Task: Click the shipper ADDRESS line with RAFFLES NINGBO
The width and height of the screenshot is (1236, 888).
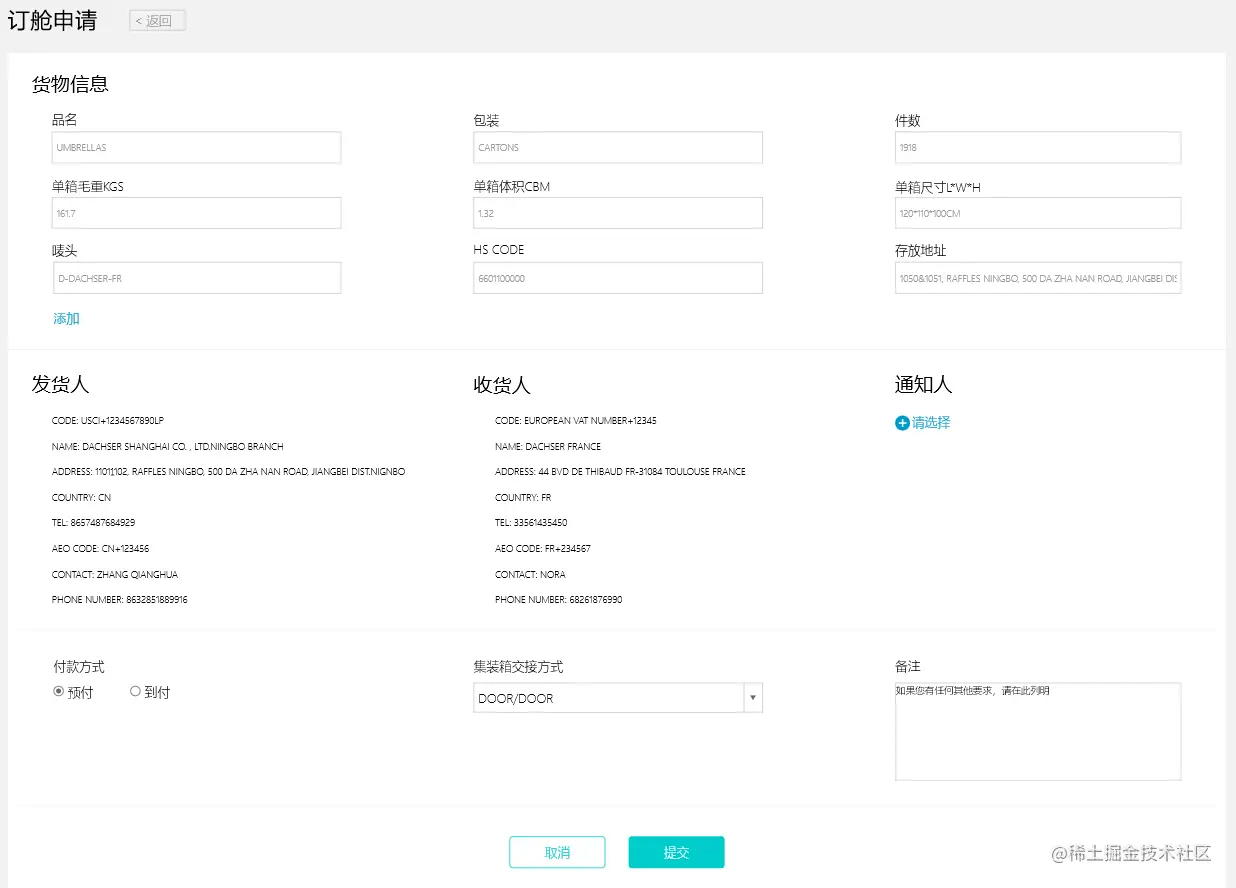Action: click(228, 472)
